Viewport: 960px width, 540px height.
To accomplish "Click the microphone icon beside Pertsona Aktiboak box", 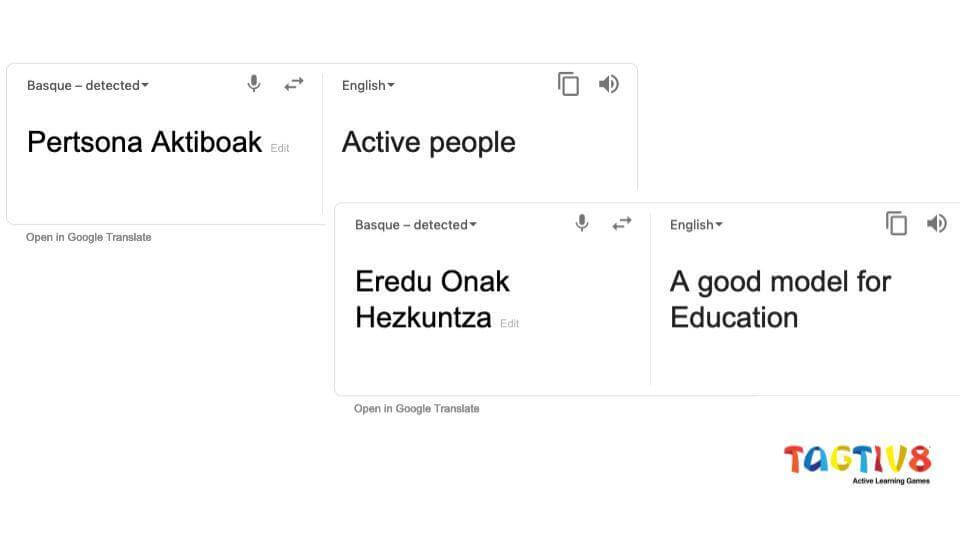I will [x=254, y=84].
